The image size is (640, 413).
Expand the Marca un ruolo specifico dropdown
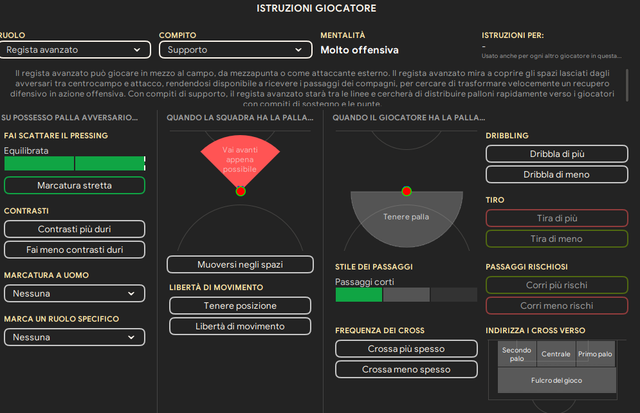(74, 337)
